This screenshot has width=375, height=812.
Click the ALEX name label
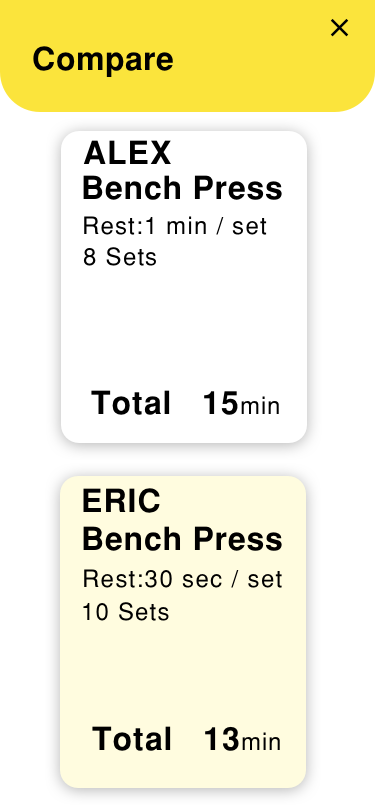click(x=127, y=153)
